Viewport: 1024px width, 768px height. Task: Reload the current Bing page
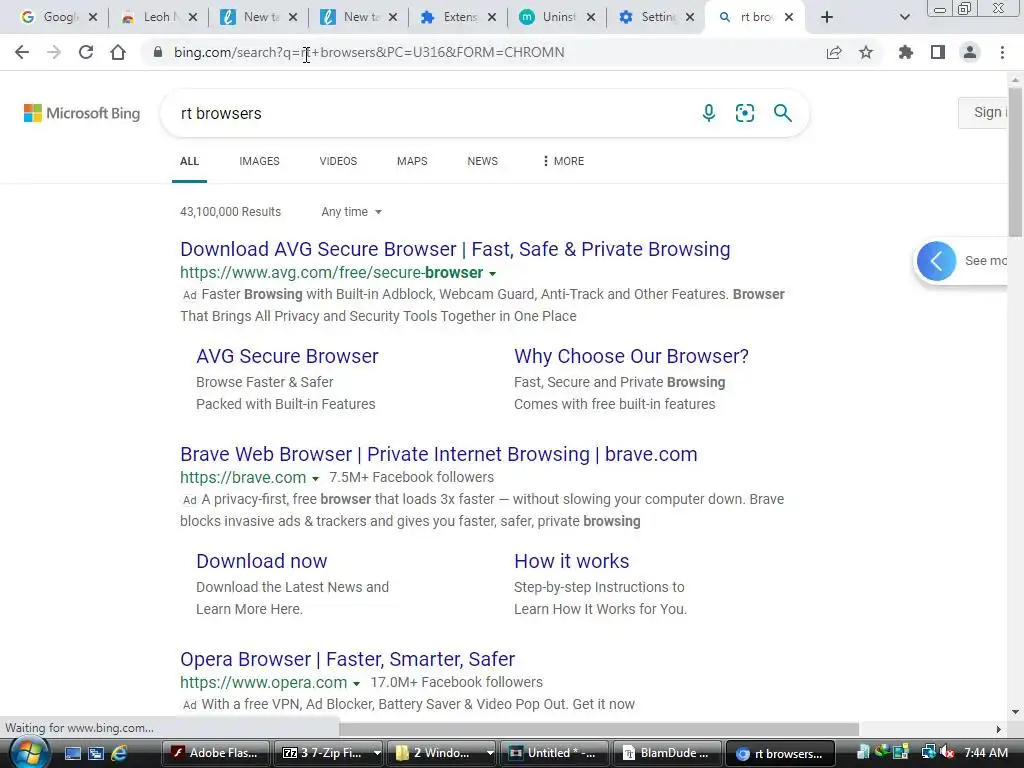coord(86,52)
